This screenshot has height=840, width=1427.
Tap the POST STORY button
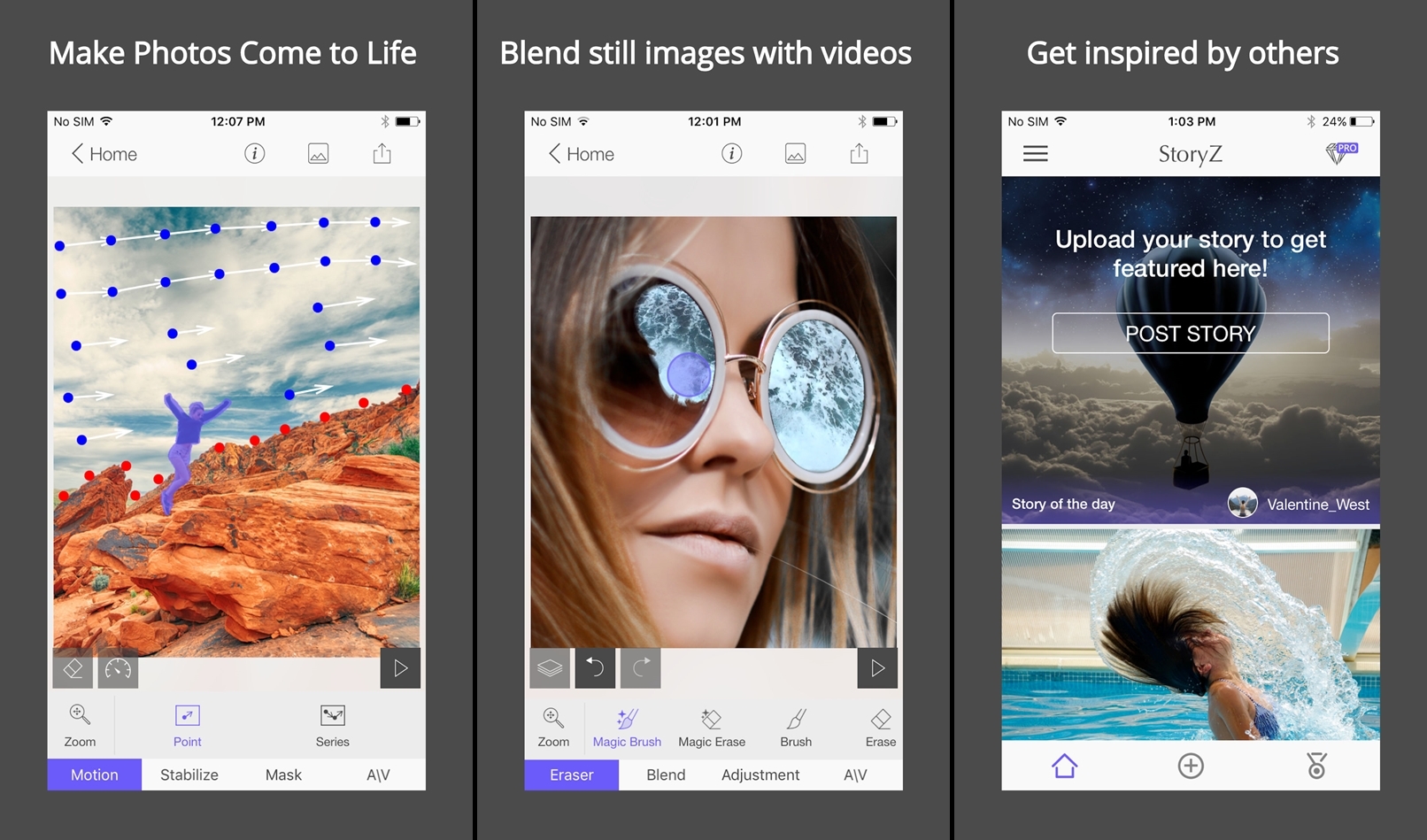pyautogui.click(x=1191, y=333)
